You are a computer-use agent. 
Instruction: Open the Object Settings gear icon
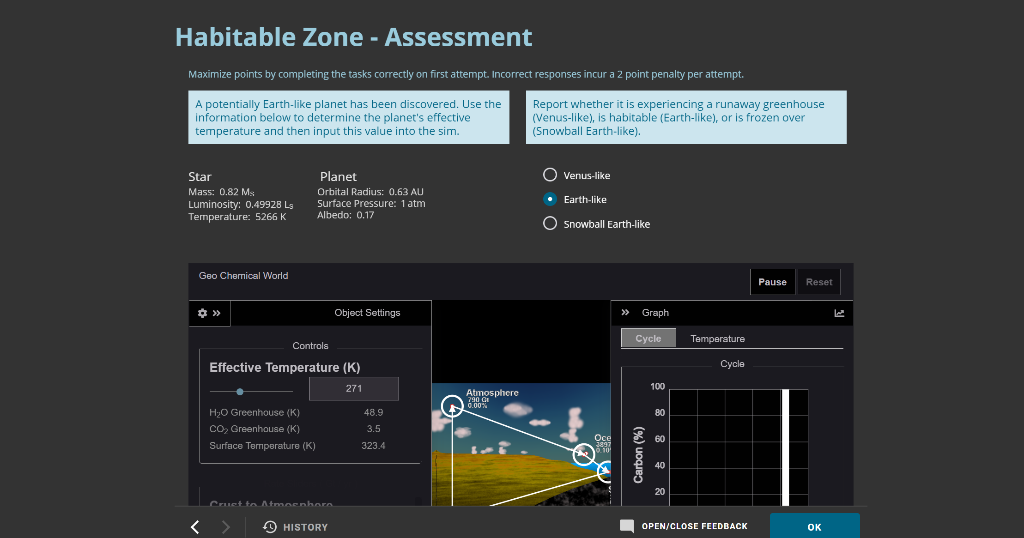tap(202, 313)
